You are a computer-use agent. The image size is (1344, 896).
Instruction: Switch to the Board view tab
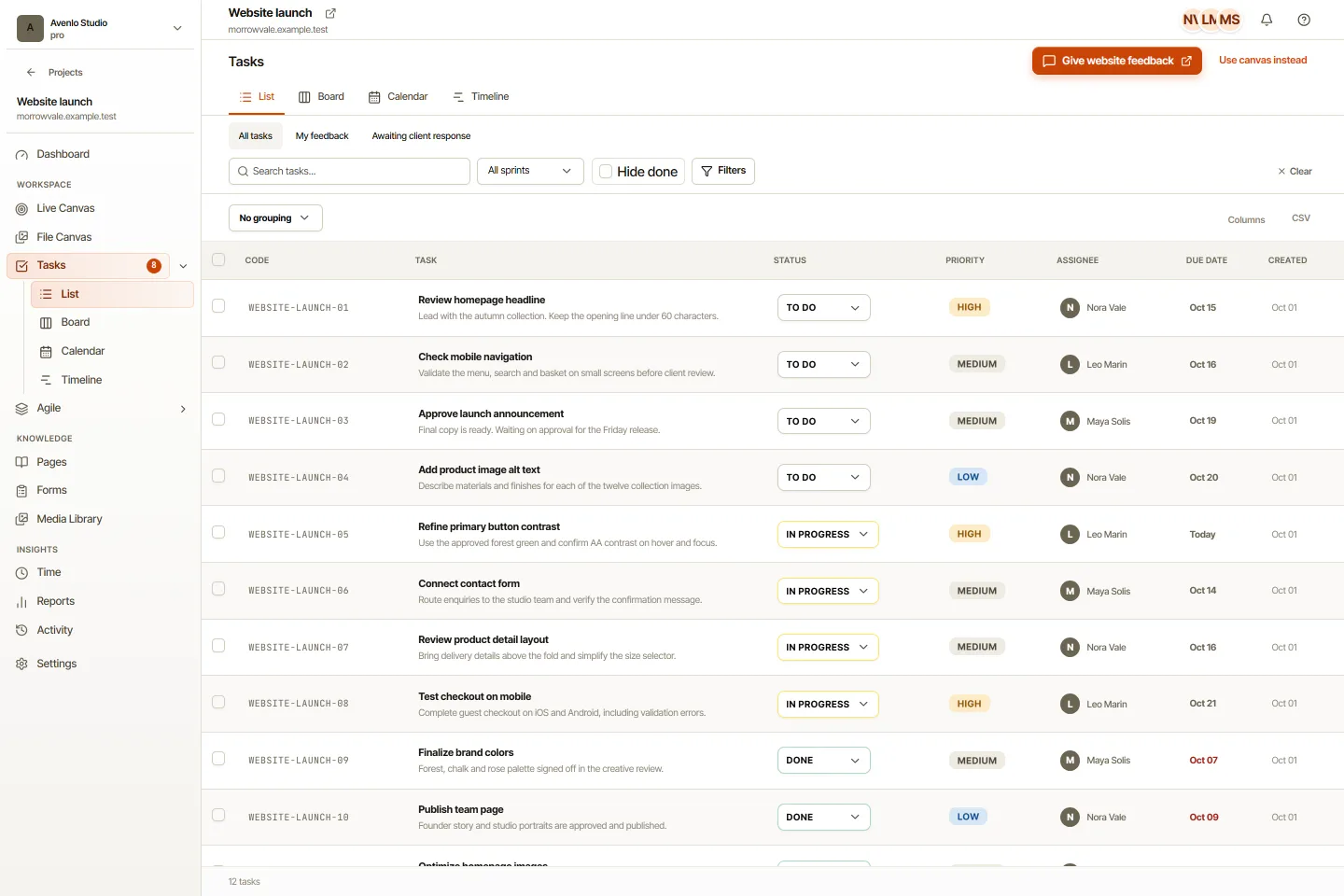pyautogui.click(x=321, y=97)
